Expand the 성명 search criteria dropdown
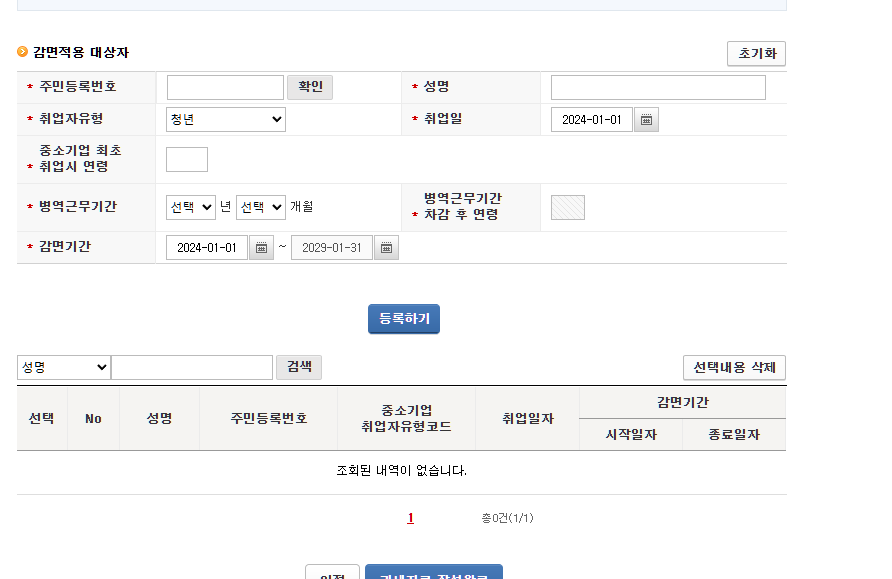 pos(64,368)
